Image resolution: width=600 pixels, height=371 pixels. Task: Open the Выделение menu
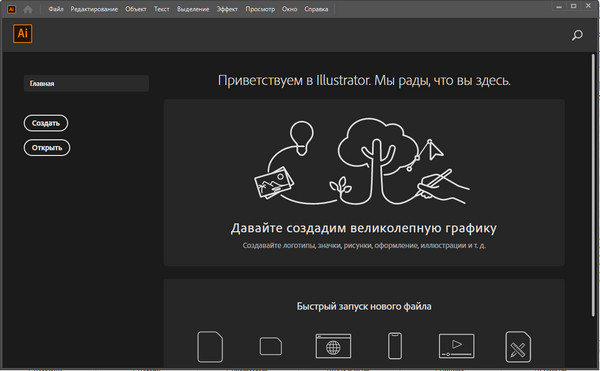[x=193, y=9]
